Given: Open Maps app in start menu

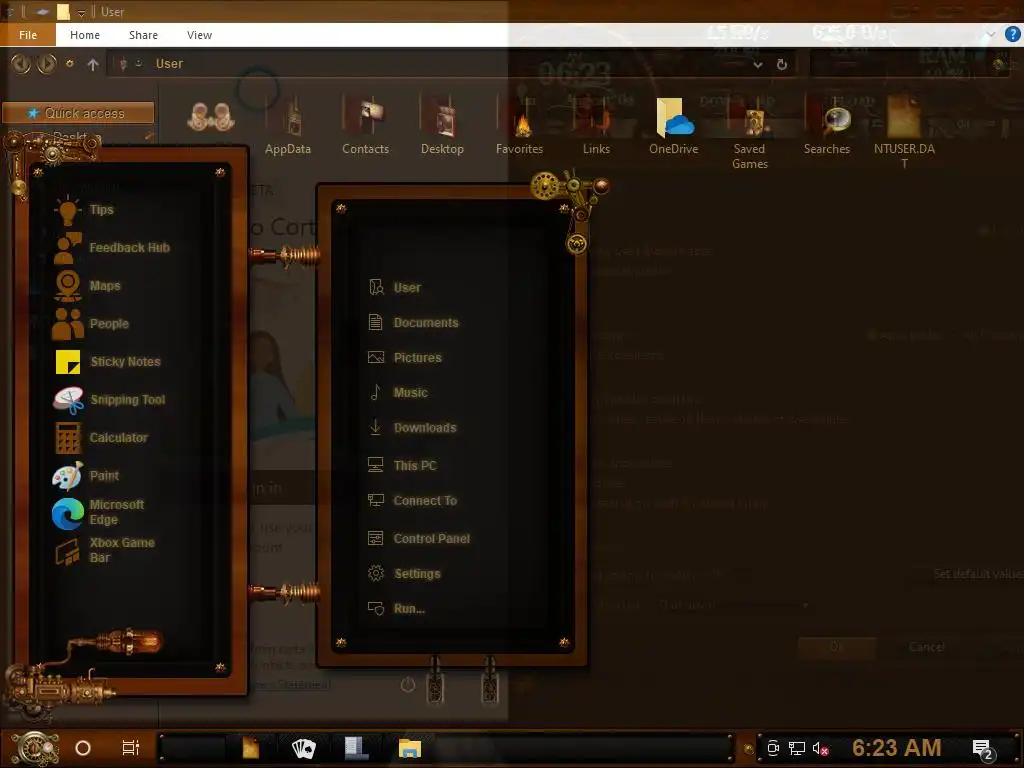Looking at the screenshot, I should (88, 285).
